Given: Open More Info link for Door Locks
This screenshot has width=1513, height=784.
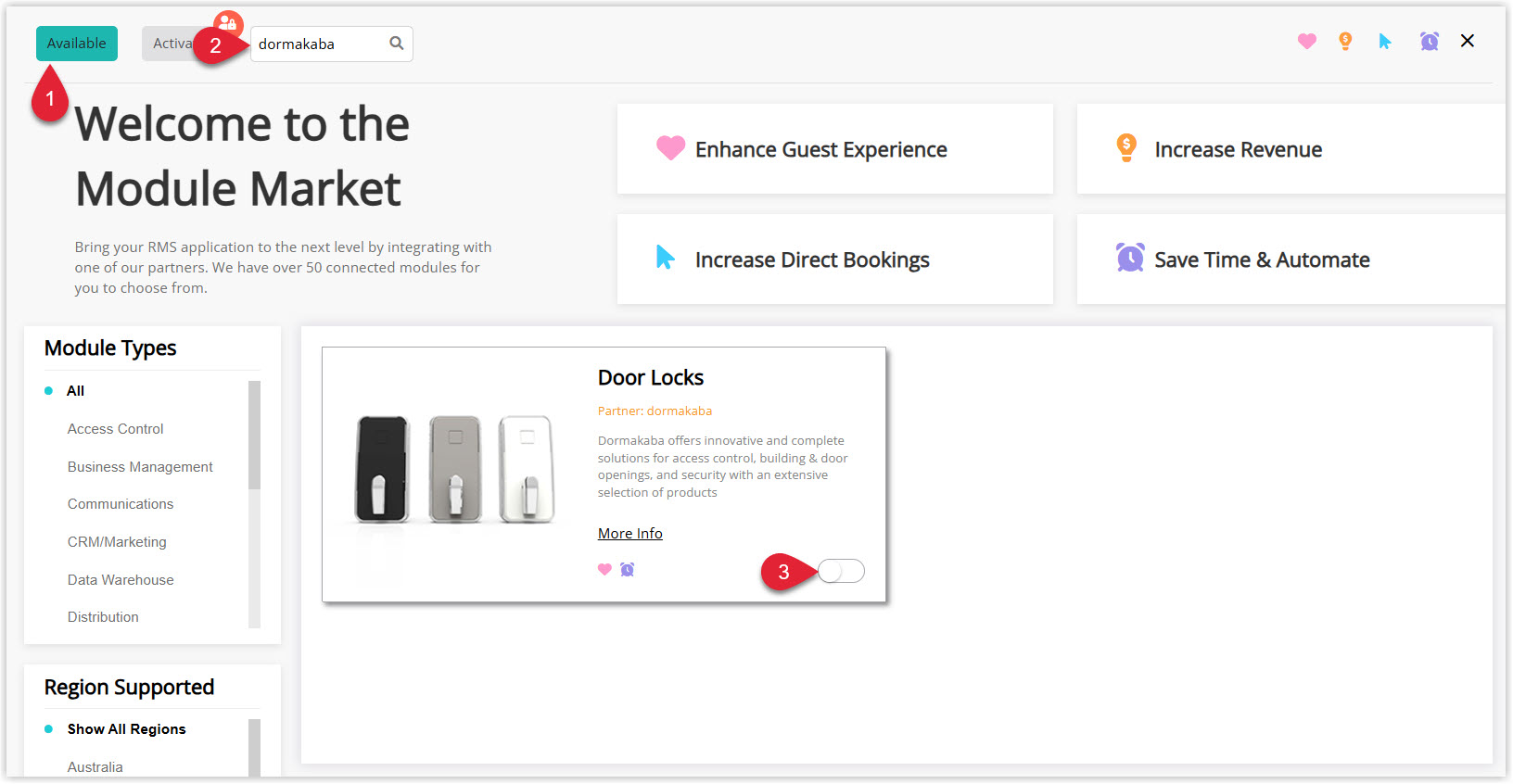Looking at the screenshot, I should pos(630,534).
